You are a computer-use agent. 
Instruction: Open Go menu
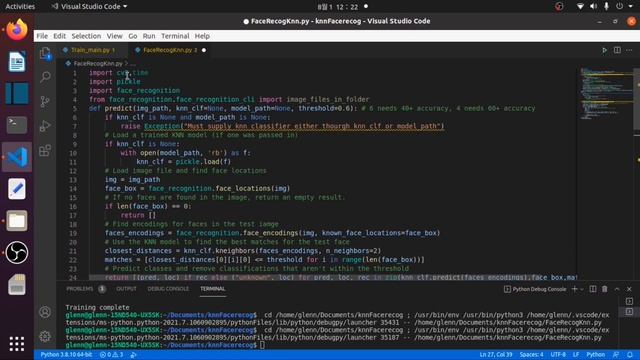[133, 36]
